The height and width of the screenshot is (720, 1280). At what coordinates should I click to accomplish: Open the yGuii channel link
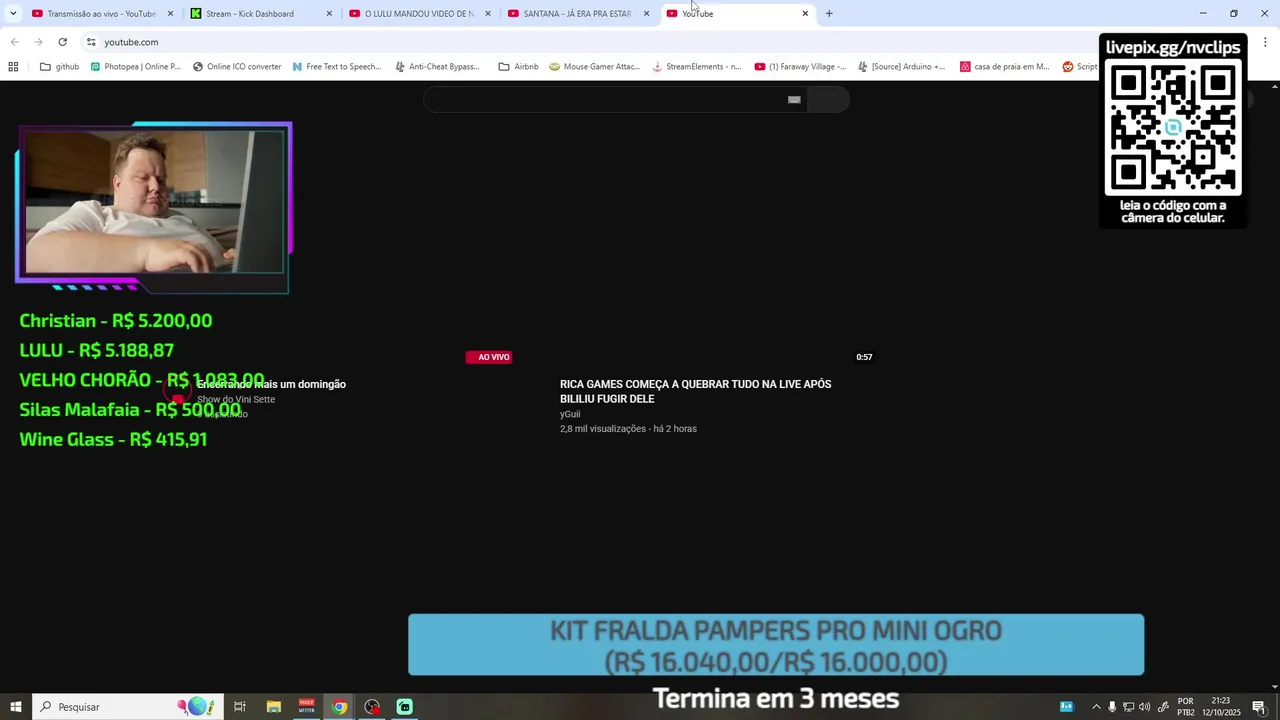click(x=570, y=414)
